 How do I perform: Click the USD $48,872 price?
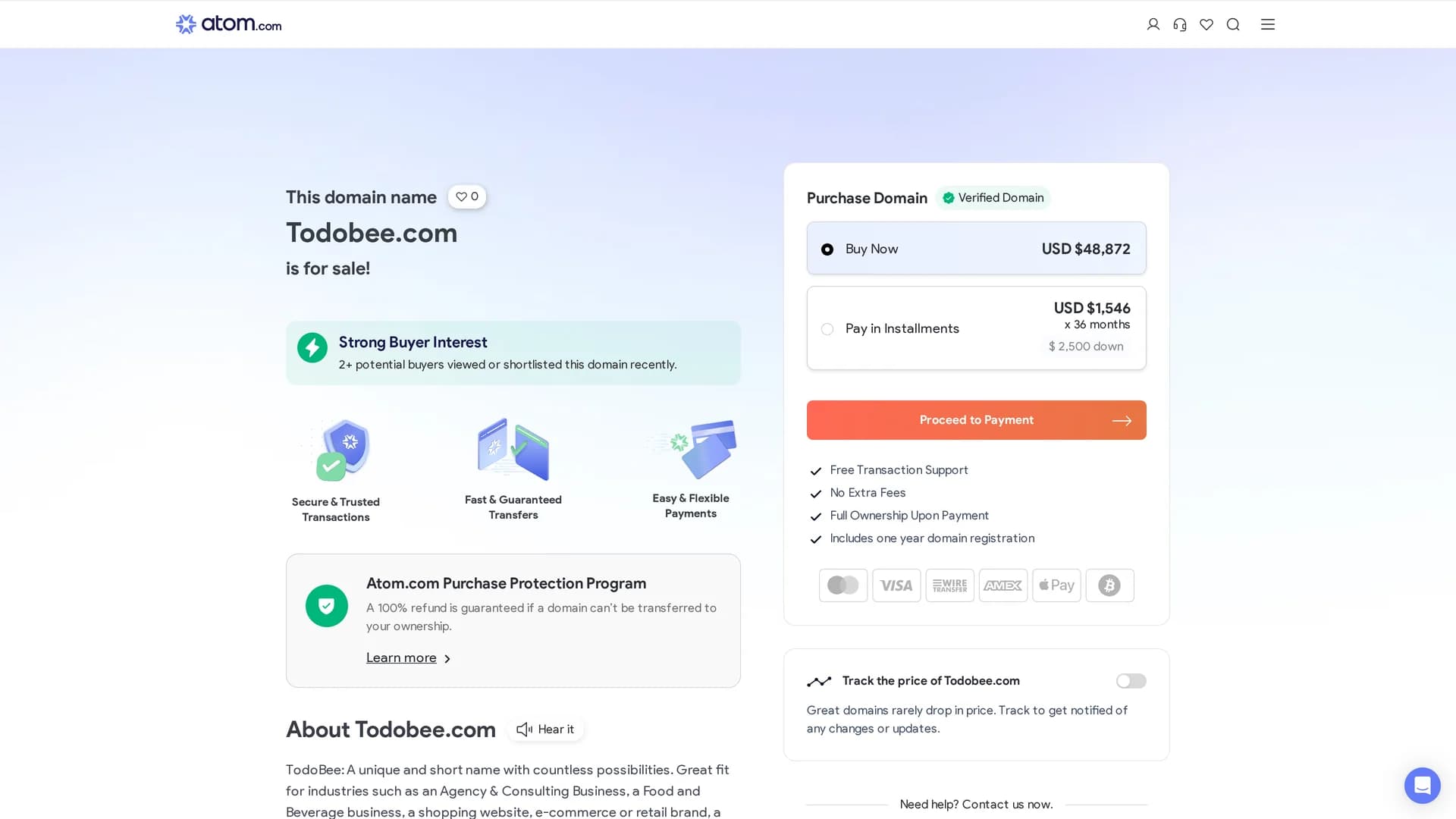click(x=1086, y=249)
